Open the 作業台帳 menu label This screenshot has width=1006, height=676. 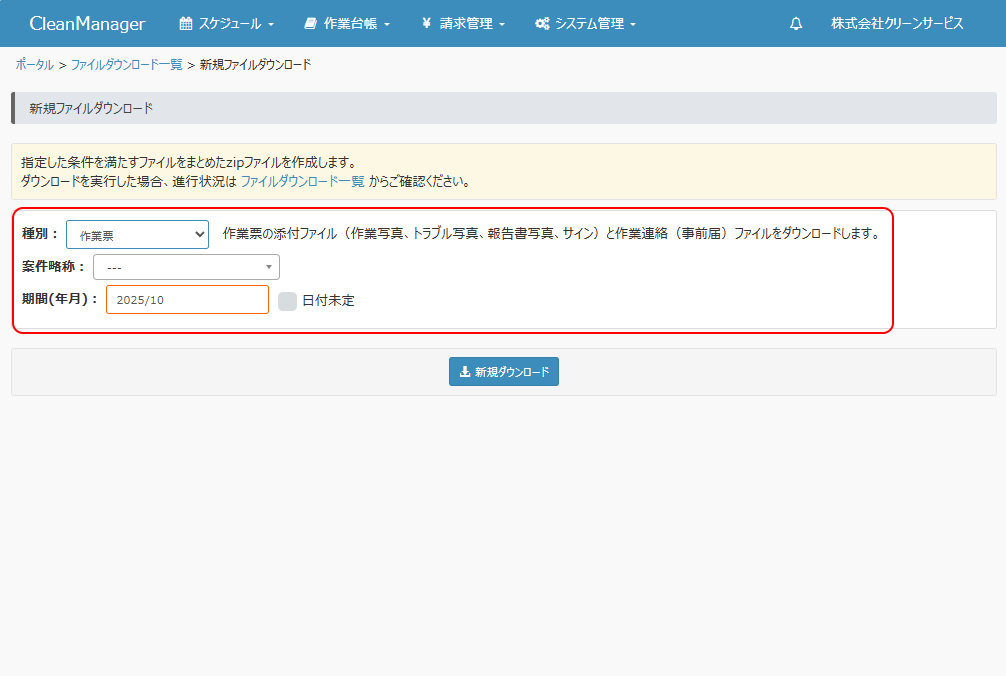click(x=350, y=24)
